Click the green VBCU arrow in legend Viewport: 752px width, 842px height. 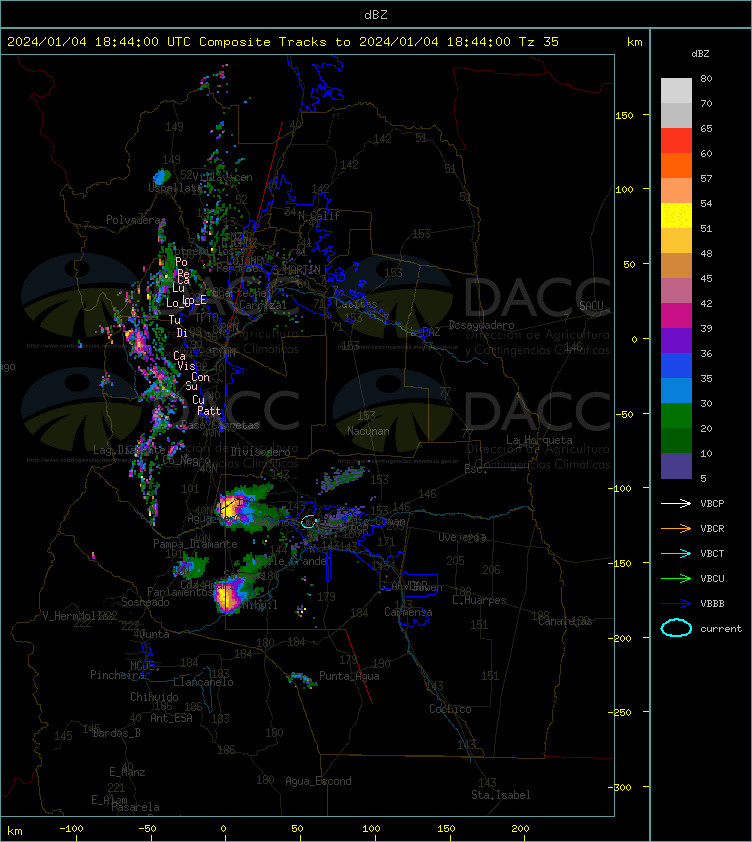(676, 578)
